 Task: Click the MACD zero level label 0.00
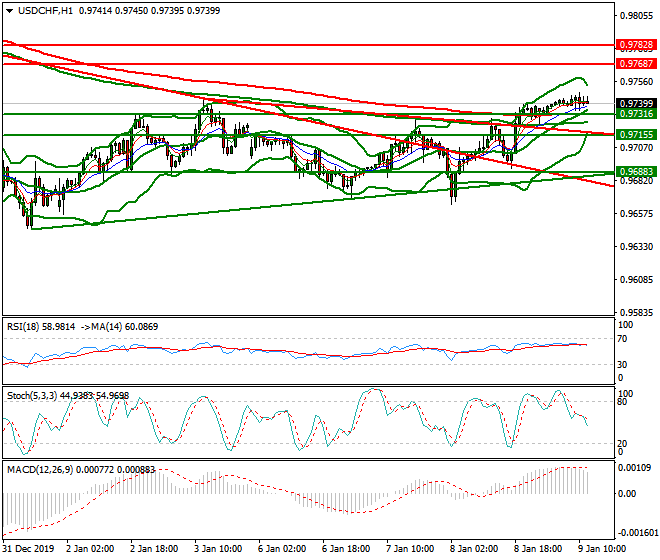click(x=627, y=493)
